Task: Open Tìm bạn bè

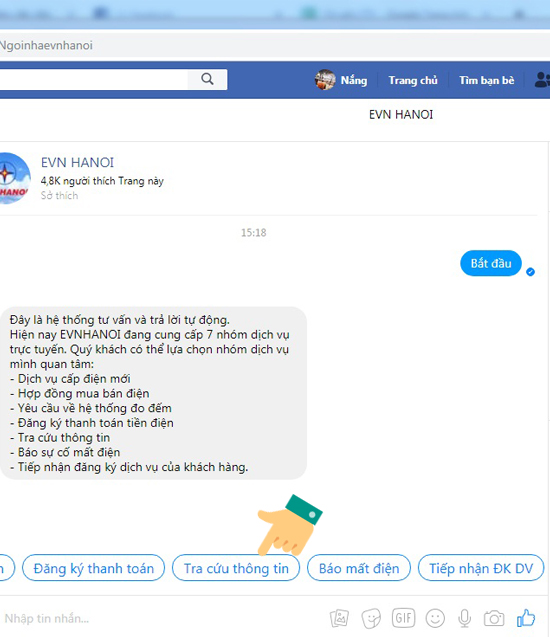Action: 487,80
